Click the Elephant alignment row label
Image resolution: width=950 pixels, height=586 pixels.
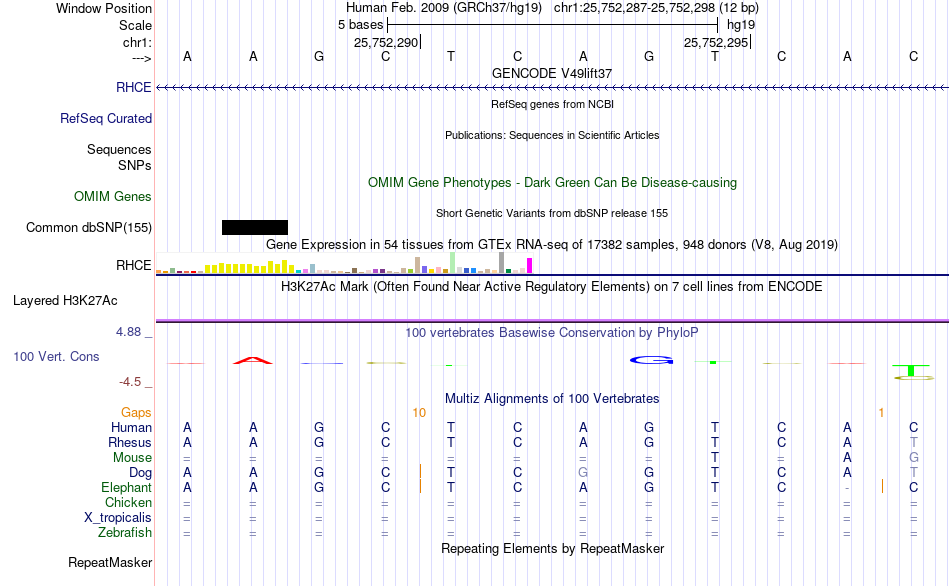[x=127, y=488]
